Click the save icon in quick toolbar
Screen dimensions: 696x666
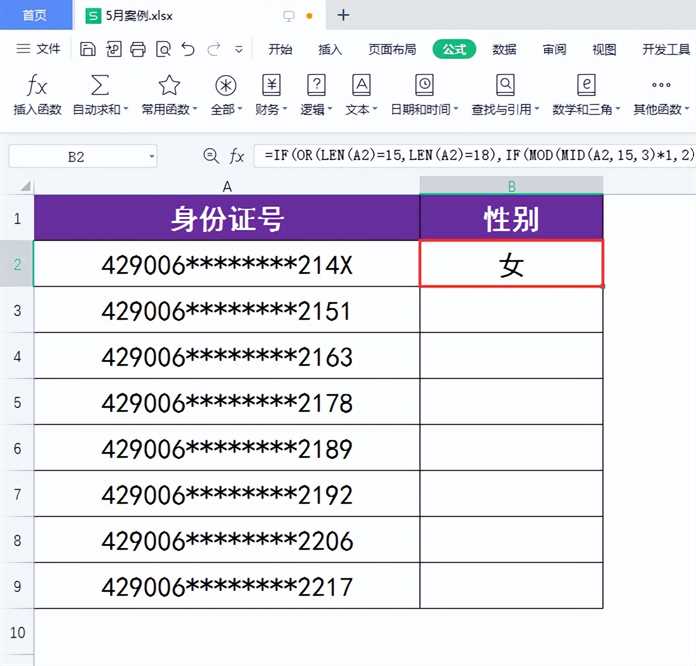tap(88, 49)
